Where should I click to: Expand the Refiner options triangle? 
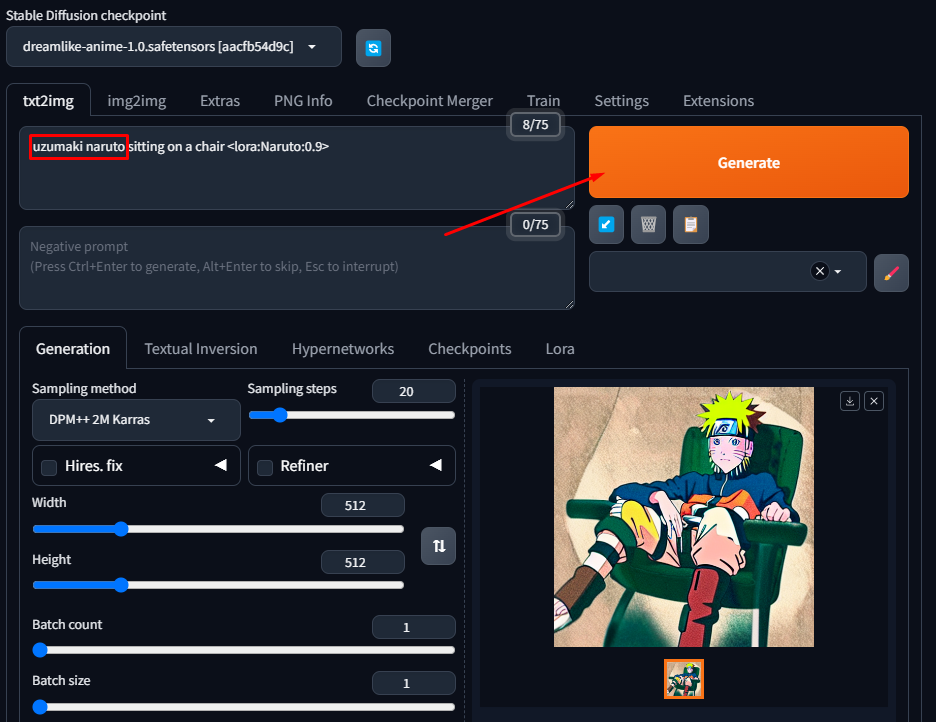(x=435, y=466)
